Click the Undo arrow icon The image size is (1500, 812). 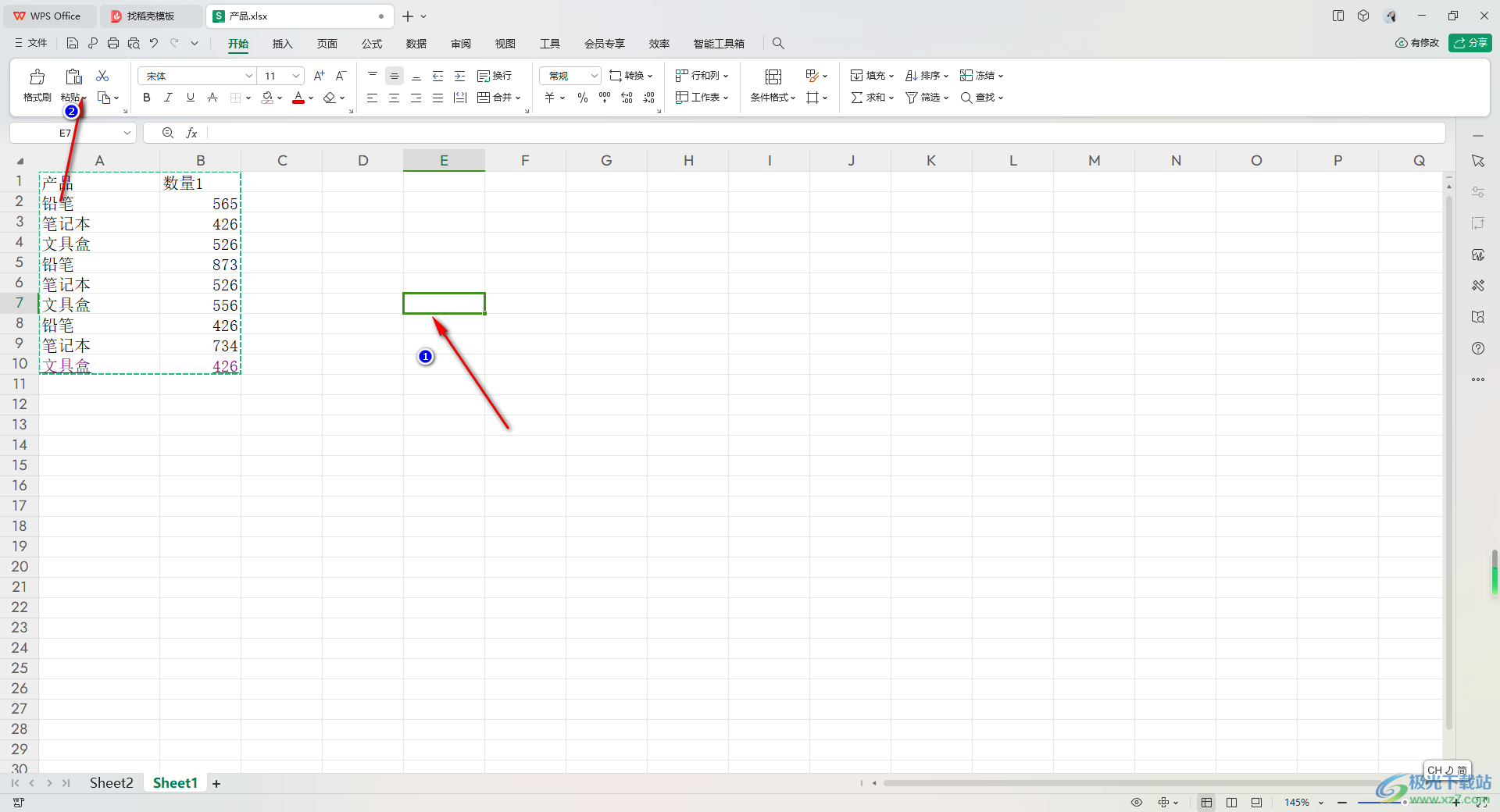pyautogui.click(x=154, y=44)
